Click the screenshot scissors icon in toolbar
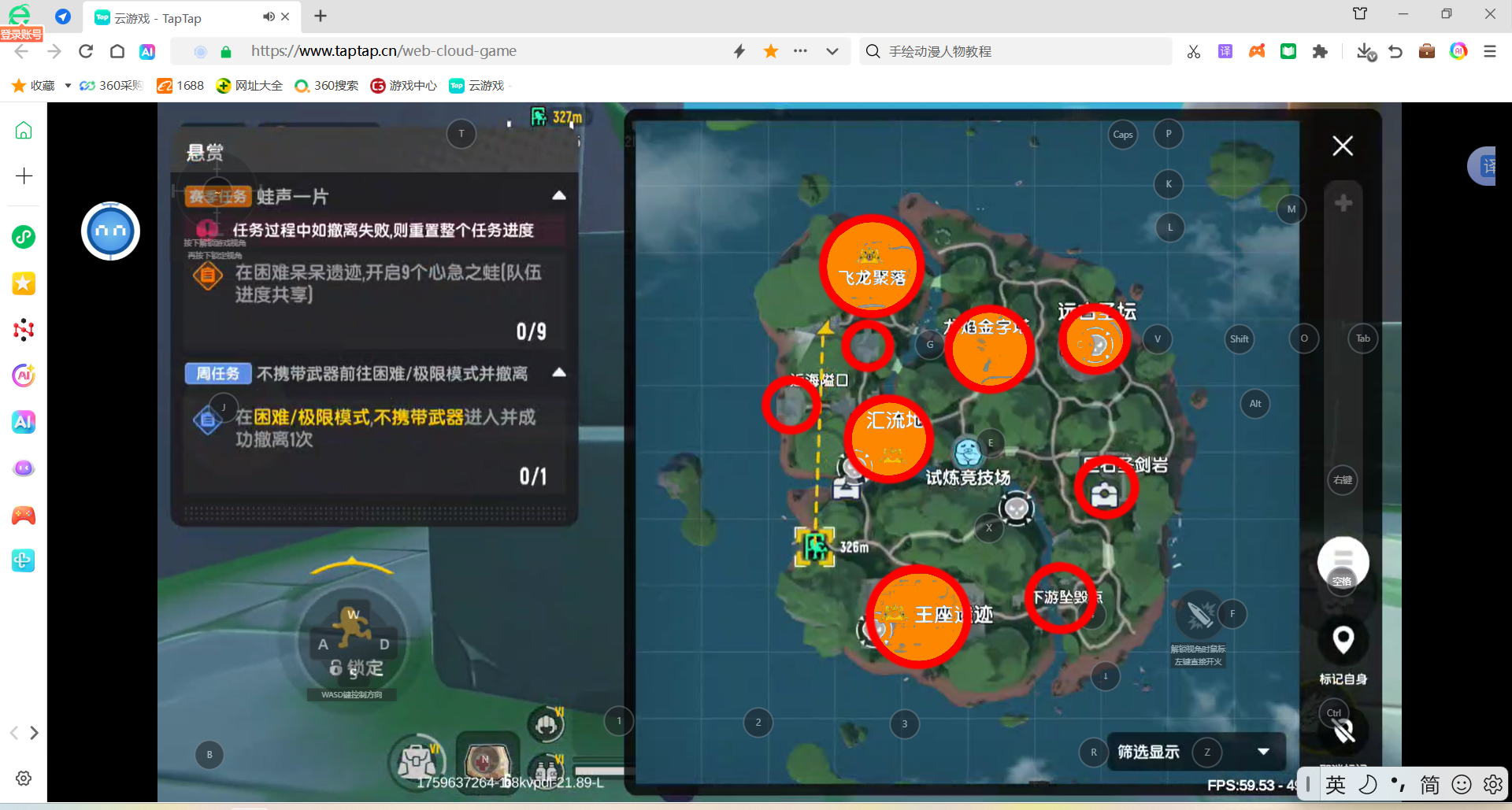The height and width of the screenshot is (810, 1512). 1194,51
